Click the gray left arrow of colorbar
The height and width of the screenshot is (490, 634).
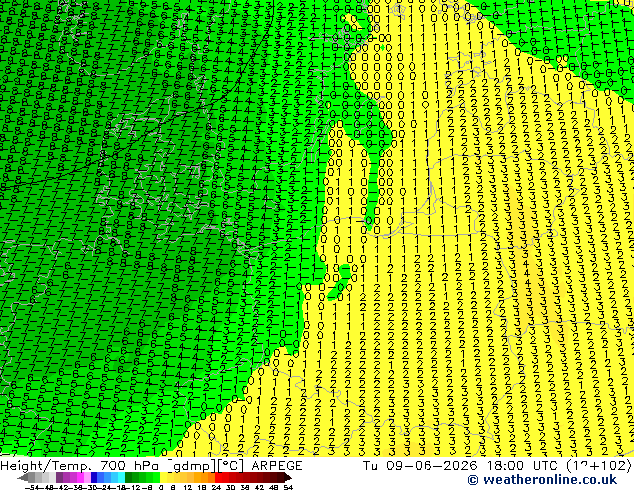pyautogui.click(x=23, y=477)
